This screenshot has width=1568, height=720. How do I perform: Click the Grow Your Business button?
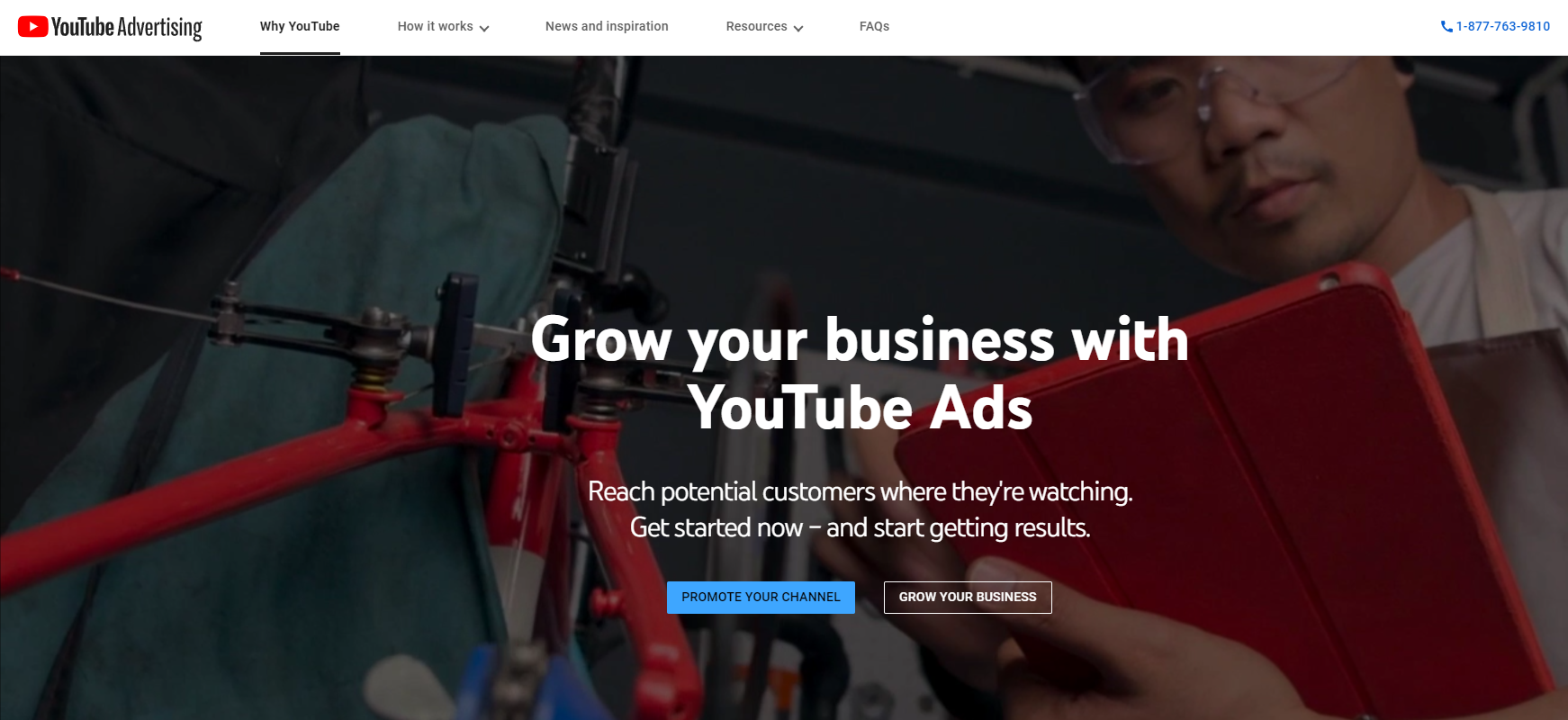coord(968,598)
